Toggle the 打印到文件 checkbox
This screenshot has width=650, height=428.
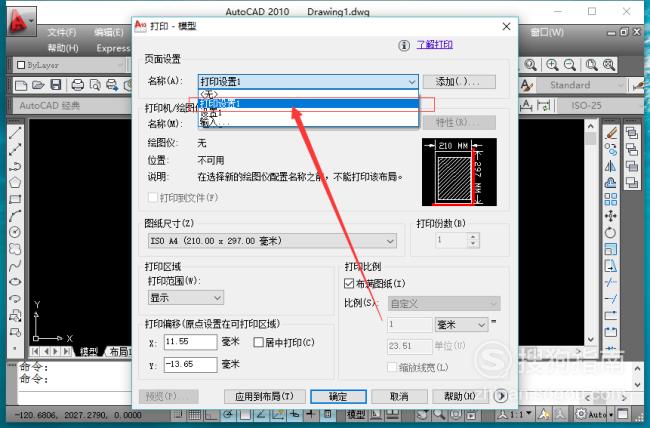click(x=153, y=197)
